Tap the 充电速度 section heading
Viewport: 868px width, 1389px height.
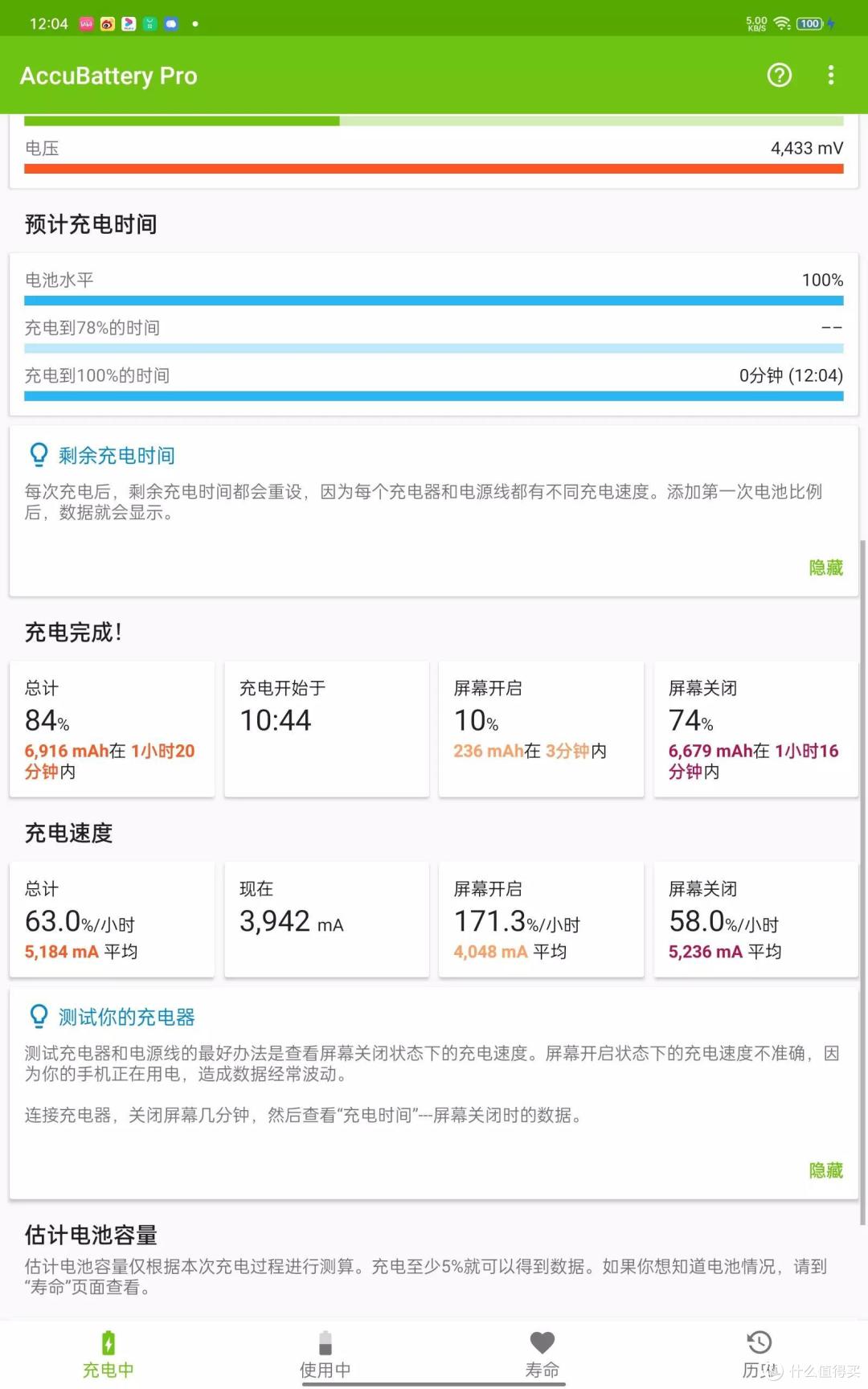(68, 834)
